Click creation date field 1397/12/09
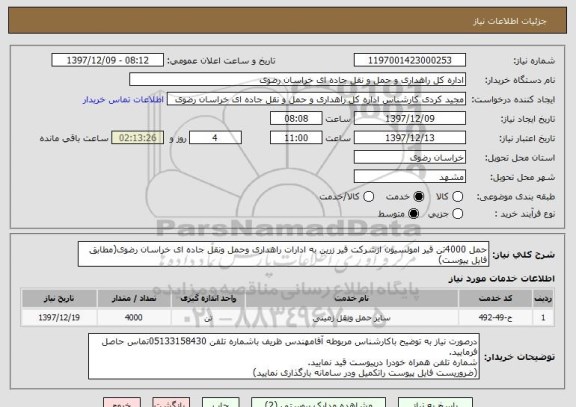 [x=410, y=119]
